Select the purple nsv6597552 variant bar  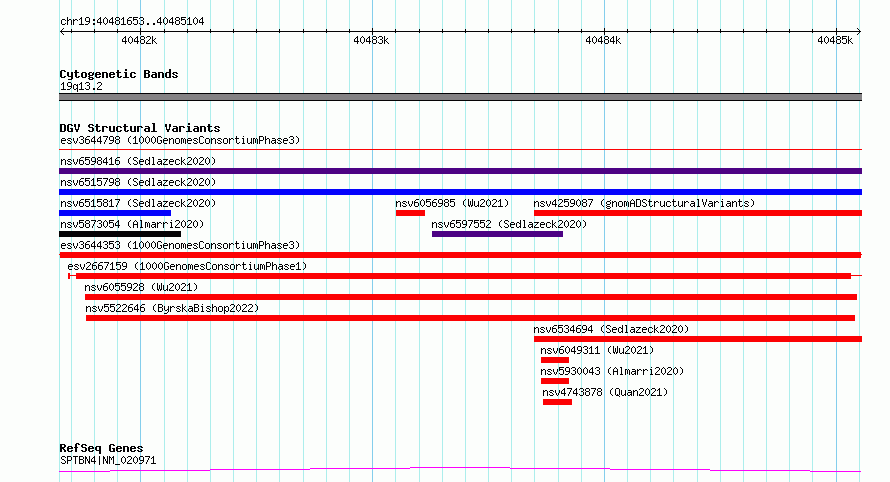point(497,234)
